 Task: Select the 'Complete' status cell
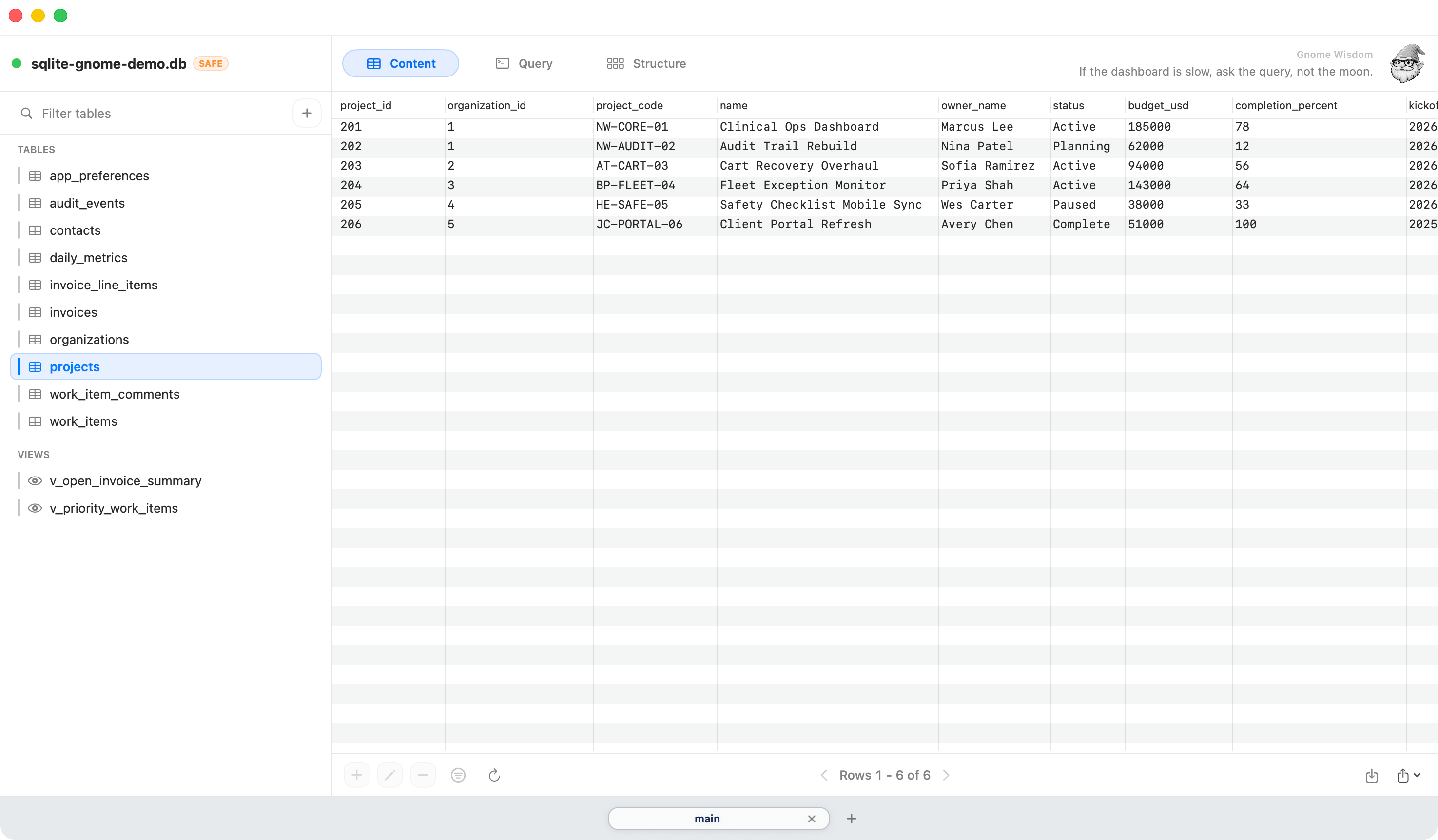[1088, 224]
